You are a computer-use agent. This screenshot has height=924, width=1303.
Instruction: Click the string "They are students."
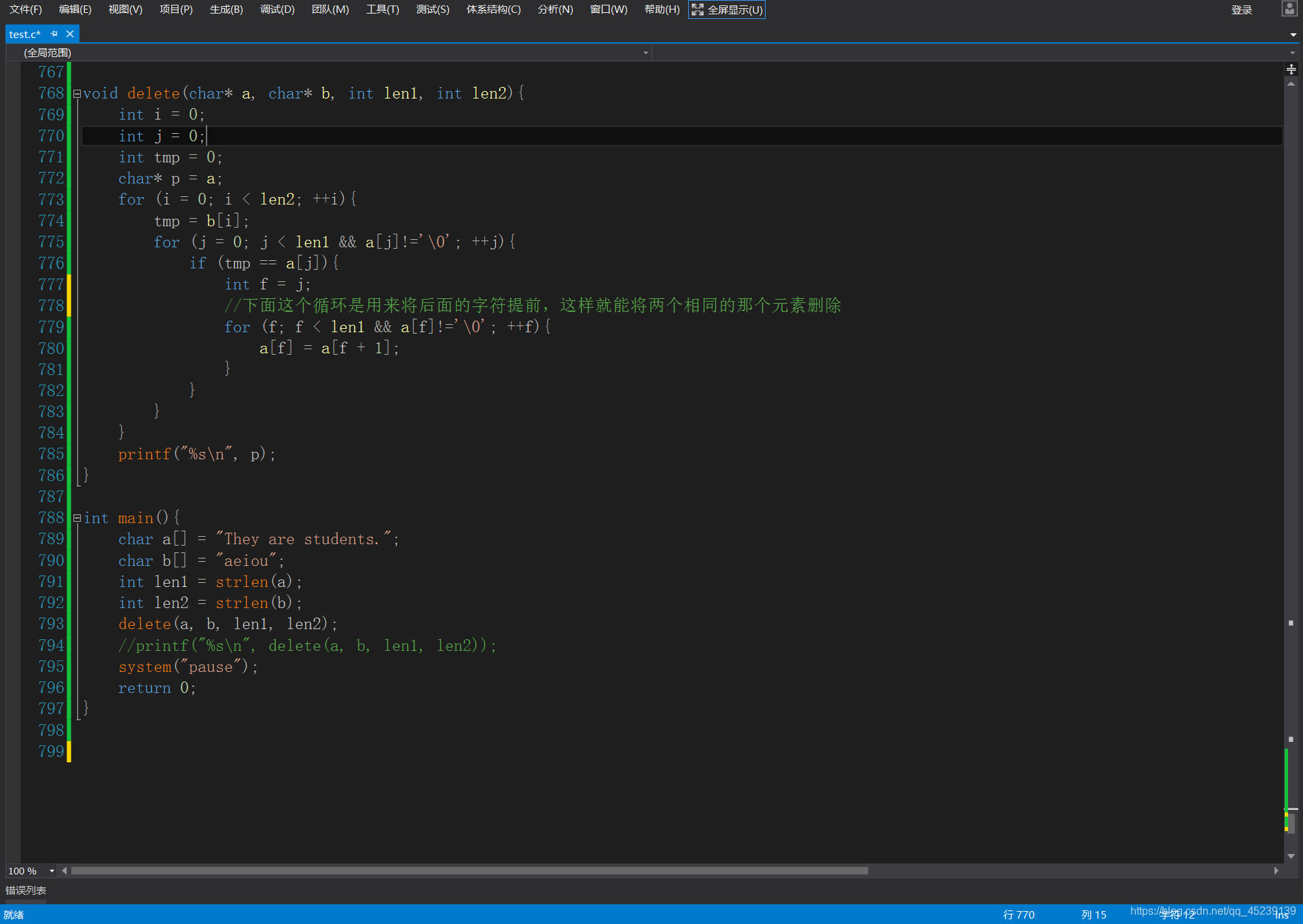tap(303, 539)
